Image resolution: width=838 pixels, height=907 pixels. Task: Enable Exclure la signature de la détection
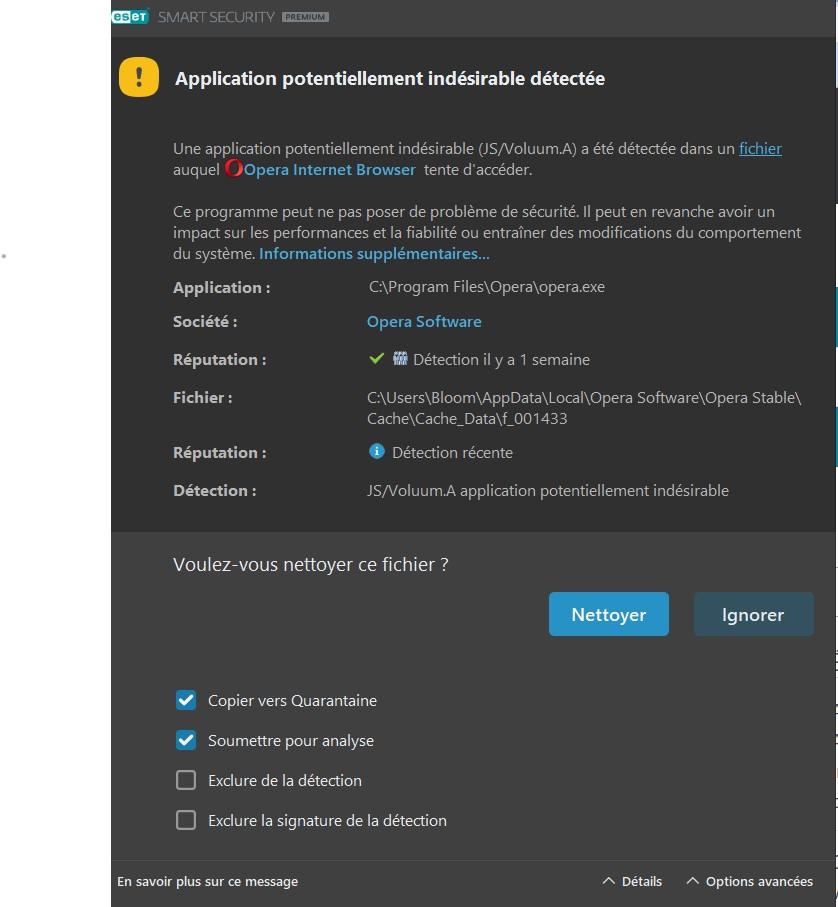point(186,820)
